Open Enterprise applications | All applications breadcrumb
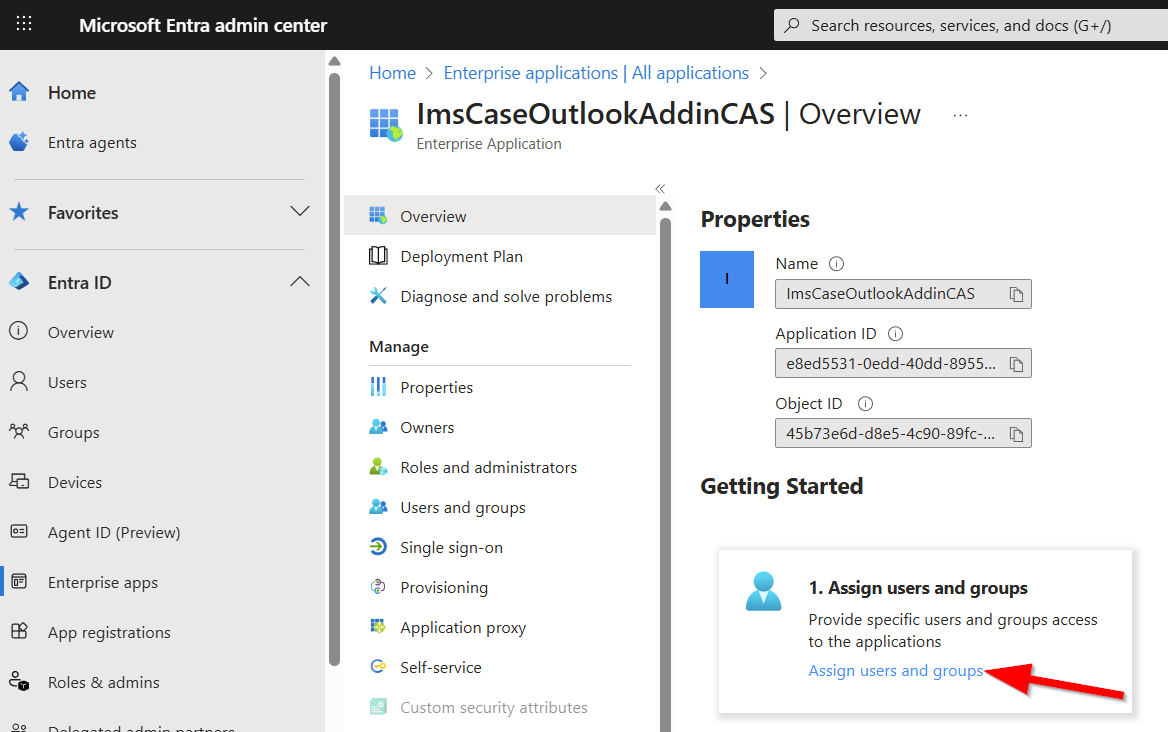The height and width of the screenshot is (732, 1168). pos(596,73)
